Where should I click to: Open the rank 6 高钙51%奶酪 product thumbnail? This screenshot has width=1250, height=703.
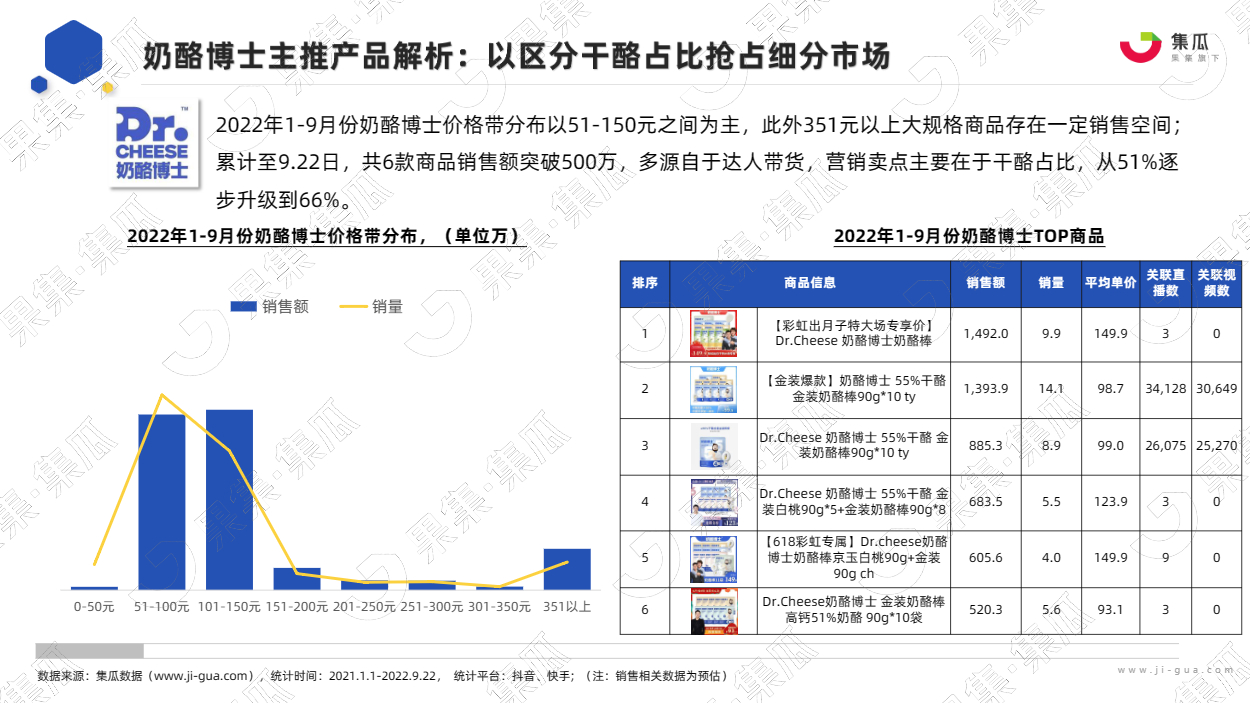(x=714, y=612)
